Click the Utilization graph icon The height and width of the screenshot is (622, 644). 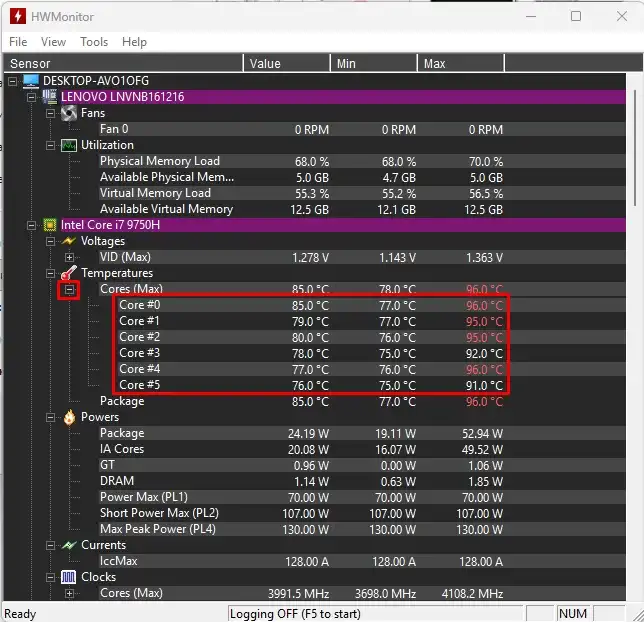click(x=69, y=145)
